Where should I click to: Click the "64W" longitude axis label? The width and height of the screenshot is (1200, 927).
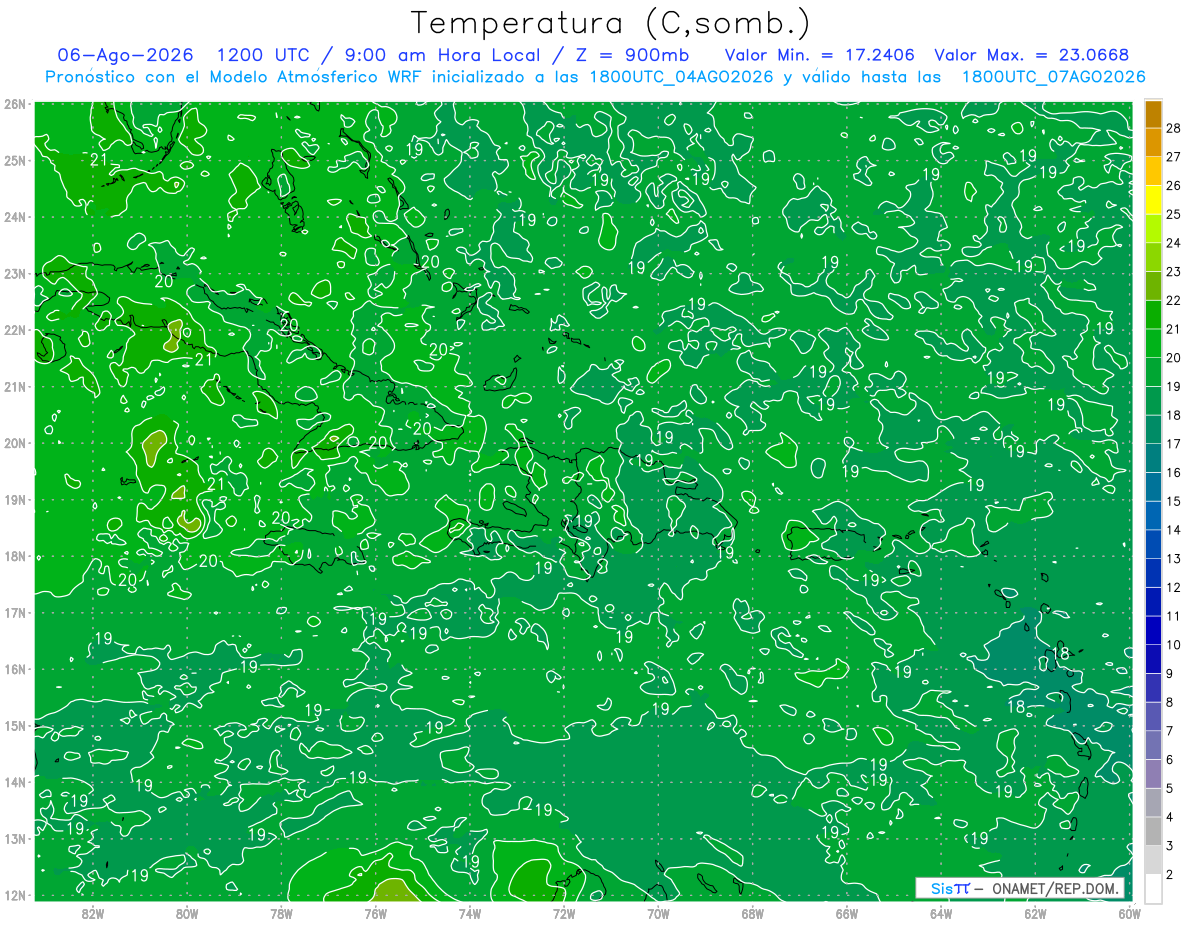tap(941, 913)
